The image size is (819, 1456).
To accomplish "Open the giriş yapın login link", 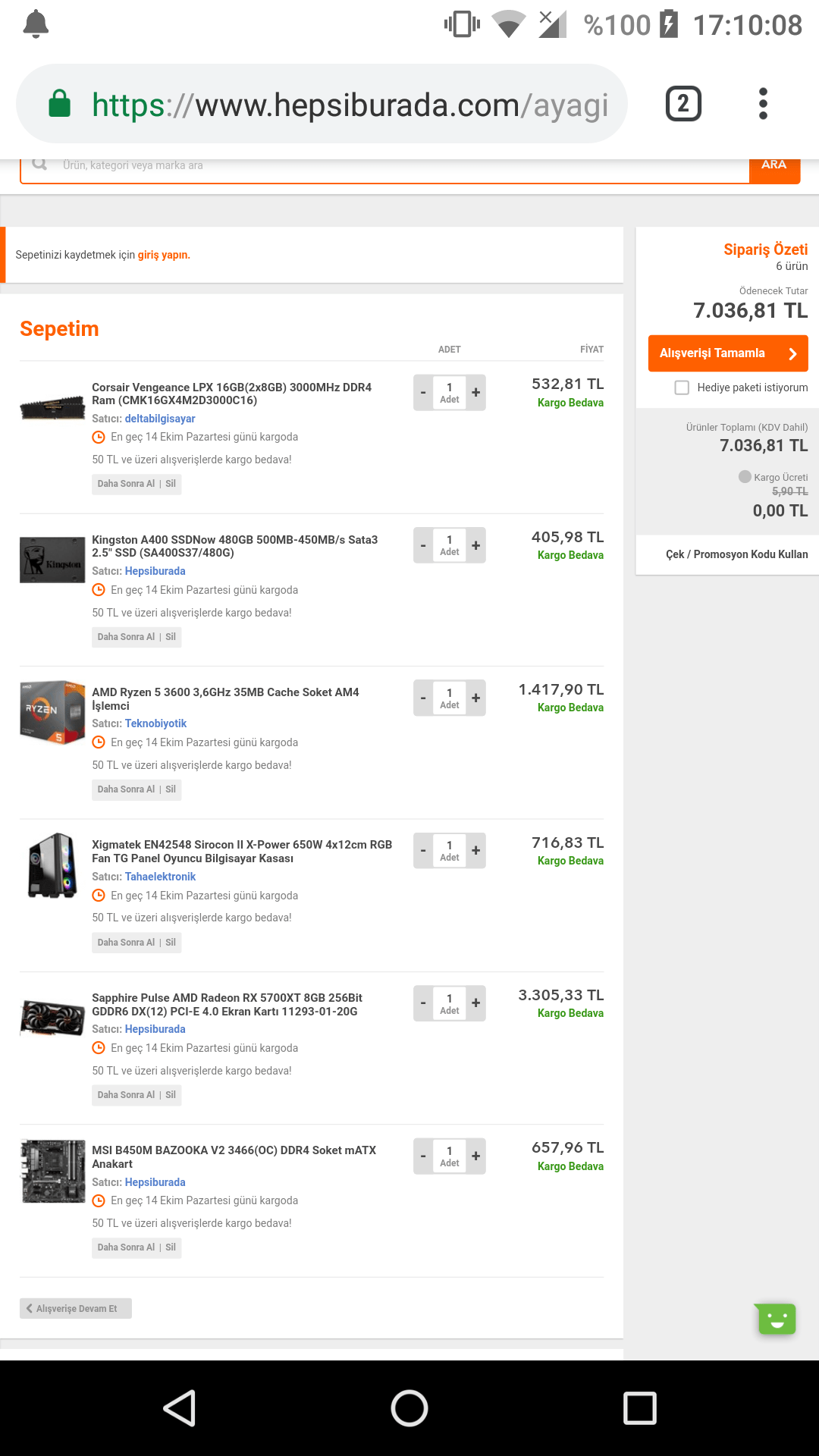I will (164, 255).
